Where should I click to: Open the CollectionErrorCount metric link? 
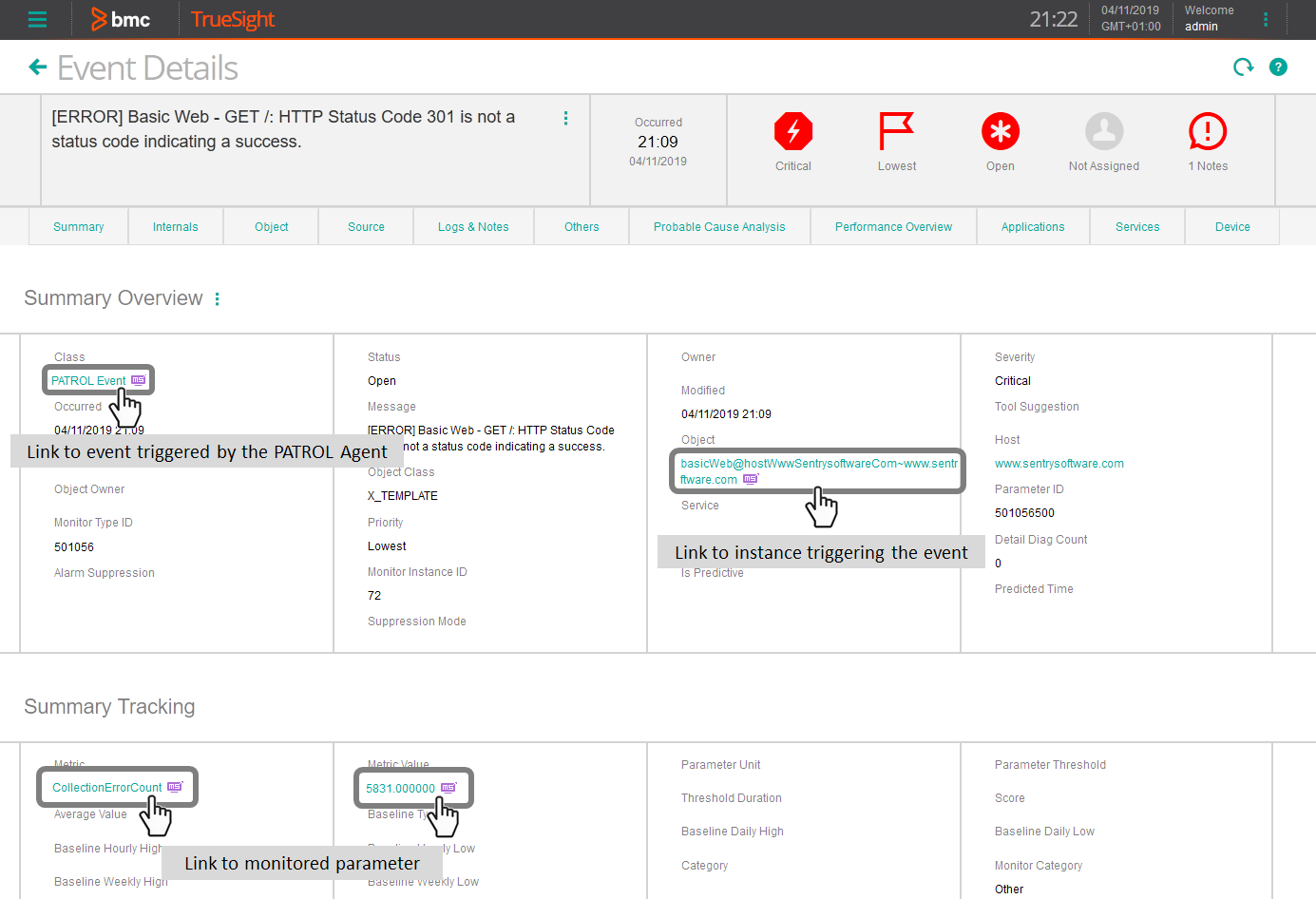click(x=107, y=787)
